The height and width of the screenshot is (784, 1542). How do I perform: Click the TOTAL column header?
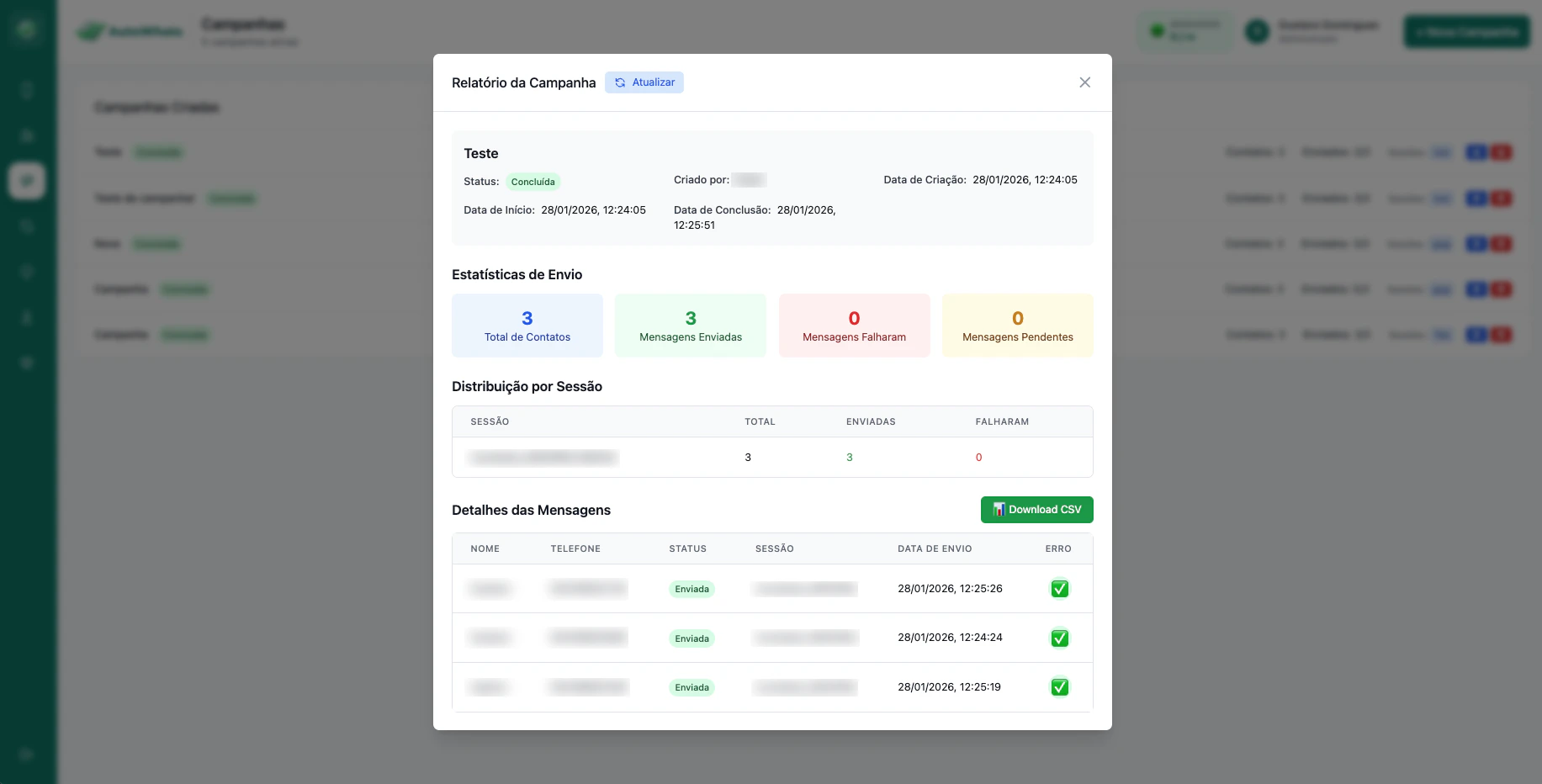point(760,421)
